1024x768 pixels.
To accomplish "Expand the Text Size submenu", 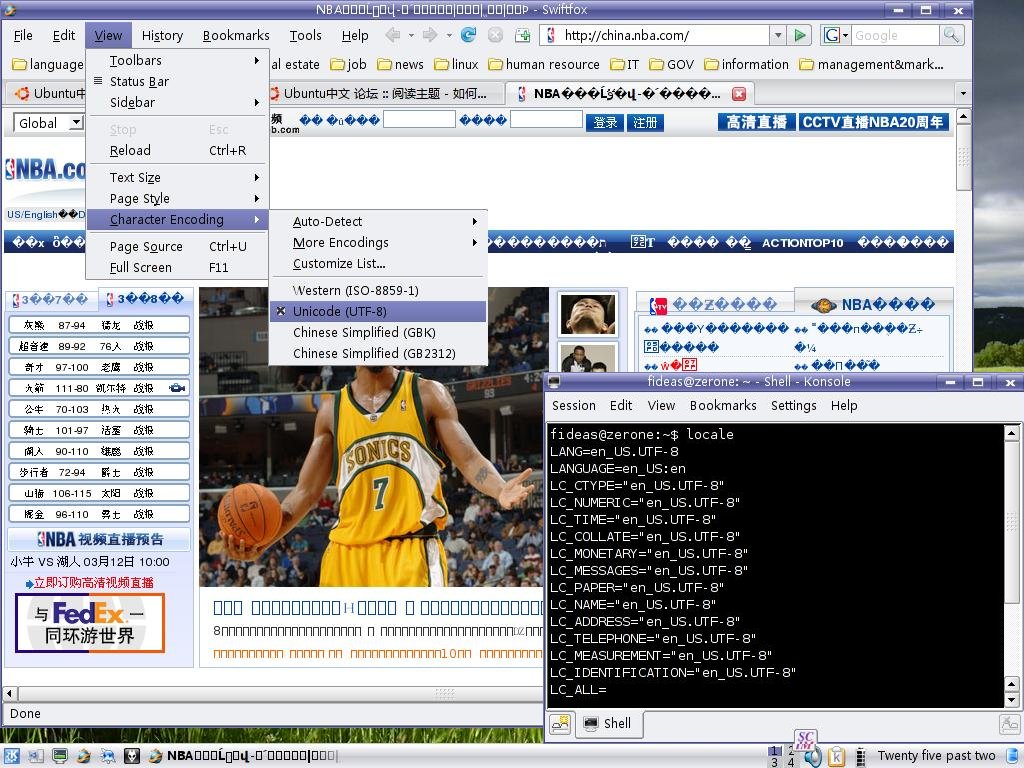I will (x=177, y=178).
